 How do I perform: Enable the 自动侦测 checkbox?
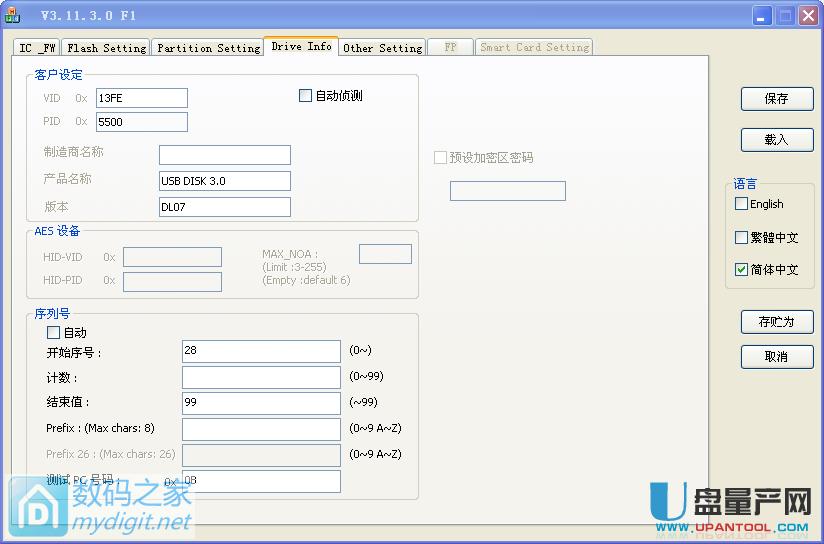click(x=306, y=96)
